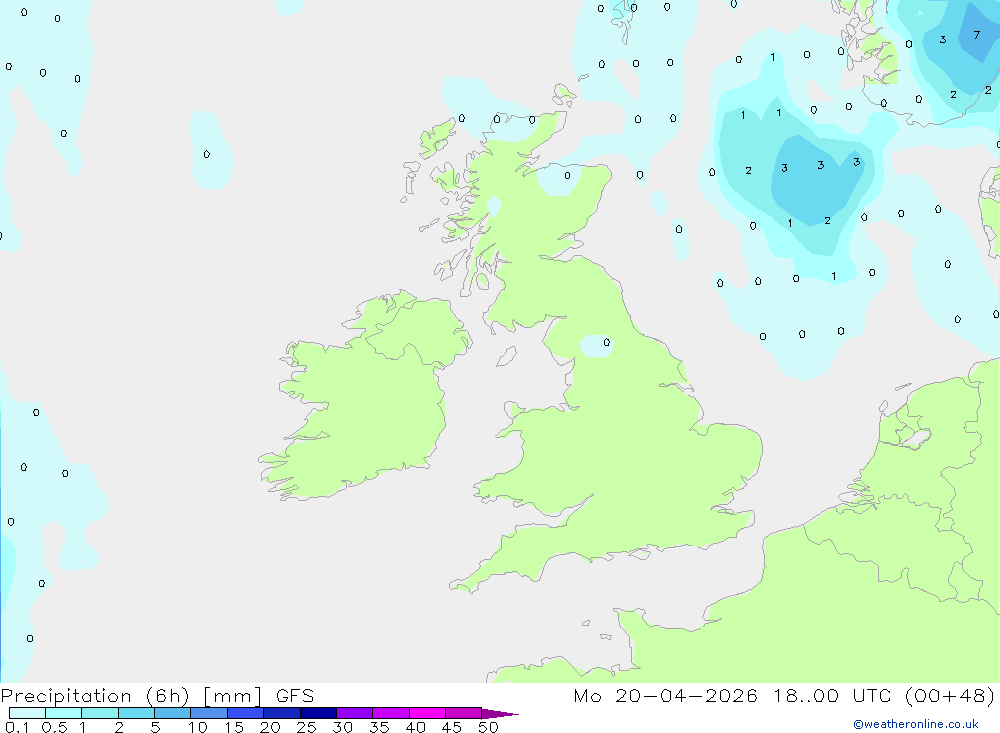The image size is (1000, 733).
Task: Open the weatheronline.co.uk copyright link
Action: click(916, 724)
